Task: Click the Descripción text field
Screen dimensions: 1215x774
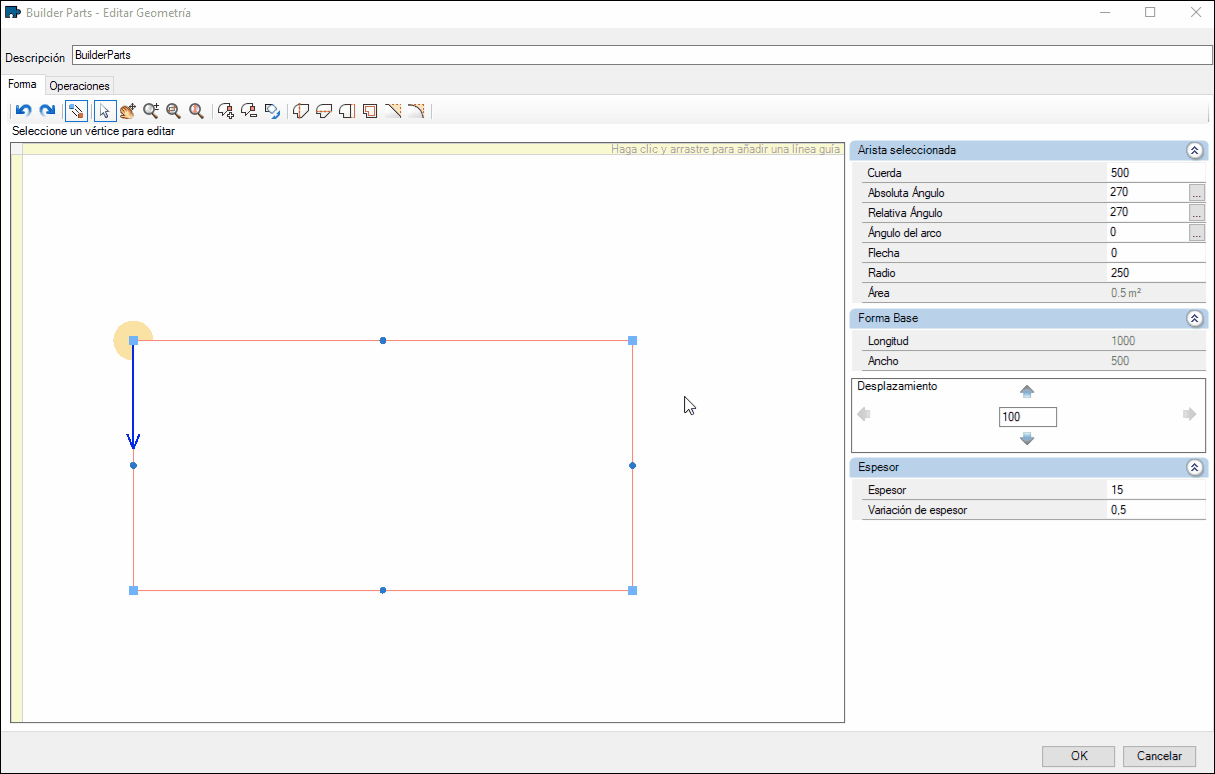Action: pos(642,55)
